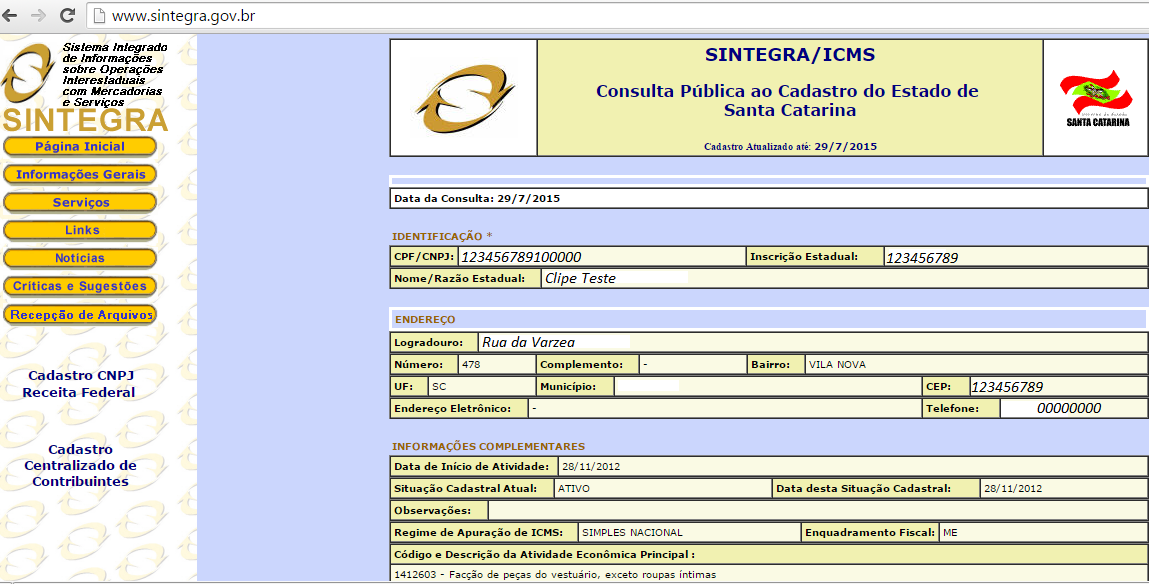Click the Município label
This screenshot has height=584, width=1149.
[x=568, y=386]
